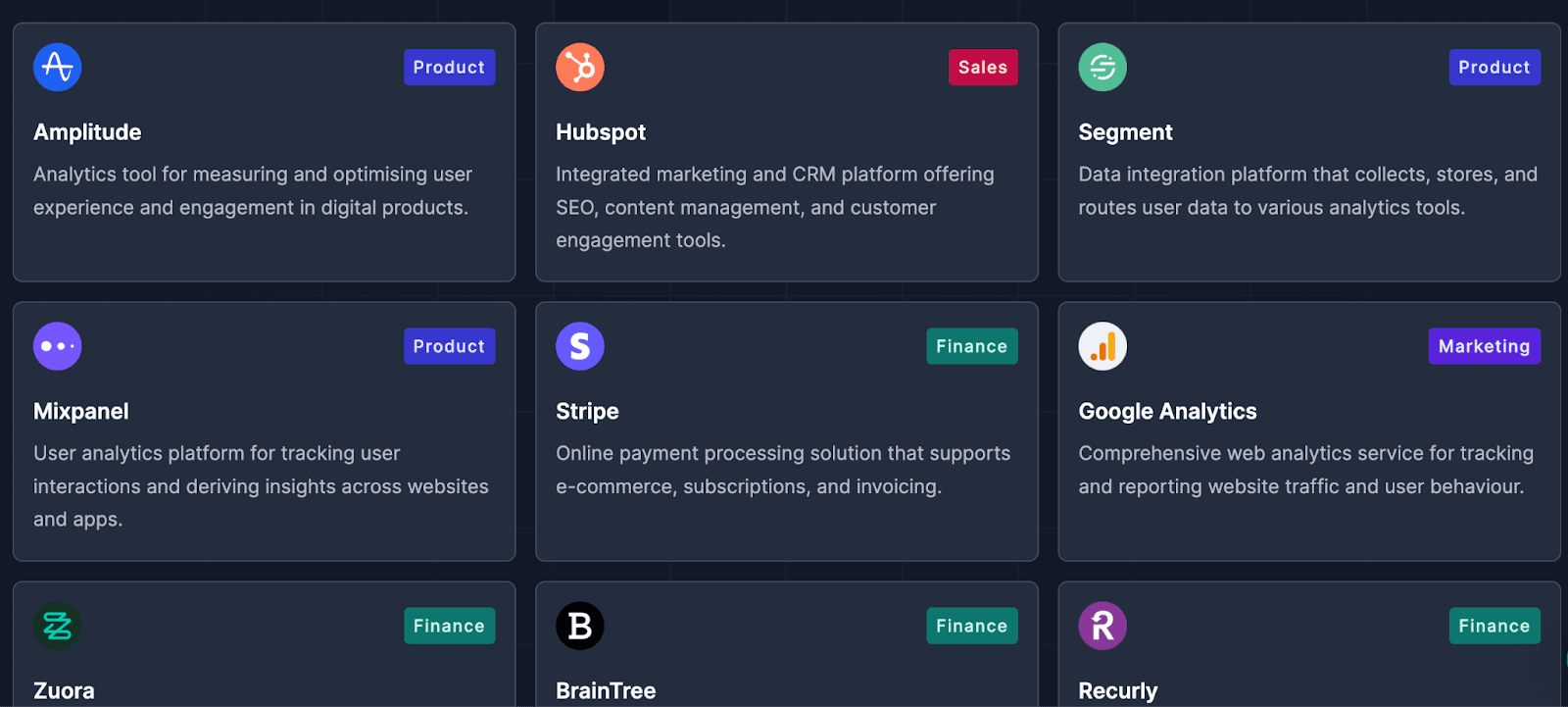Click the Hubspot orange logo icon
The width and height of the screenshot is (1568, 707).
(x=580, y=68)
